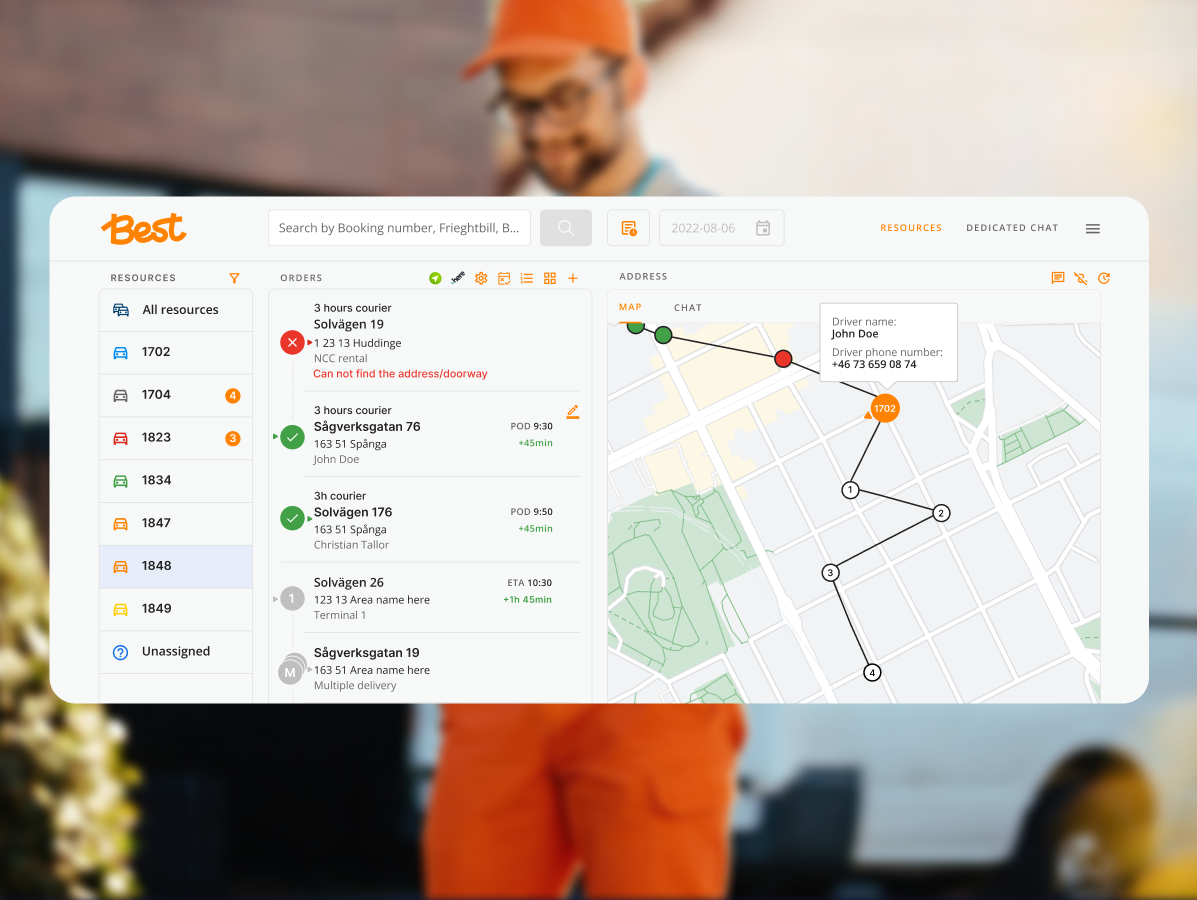Edit the Sågverksgatan 76 order pencil
Image resolution: width=1197 pixels, height=900 pixels.
click(x=573, y=411)
